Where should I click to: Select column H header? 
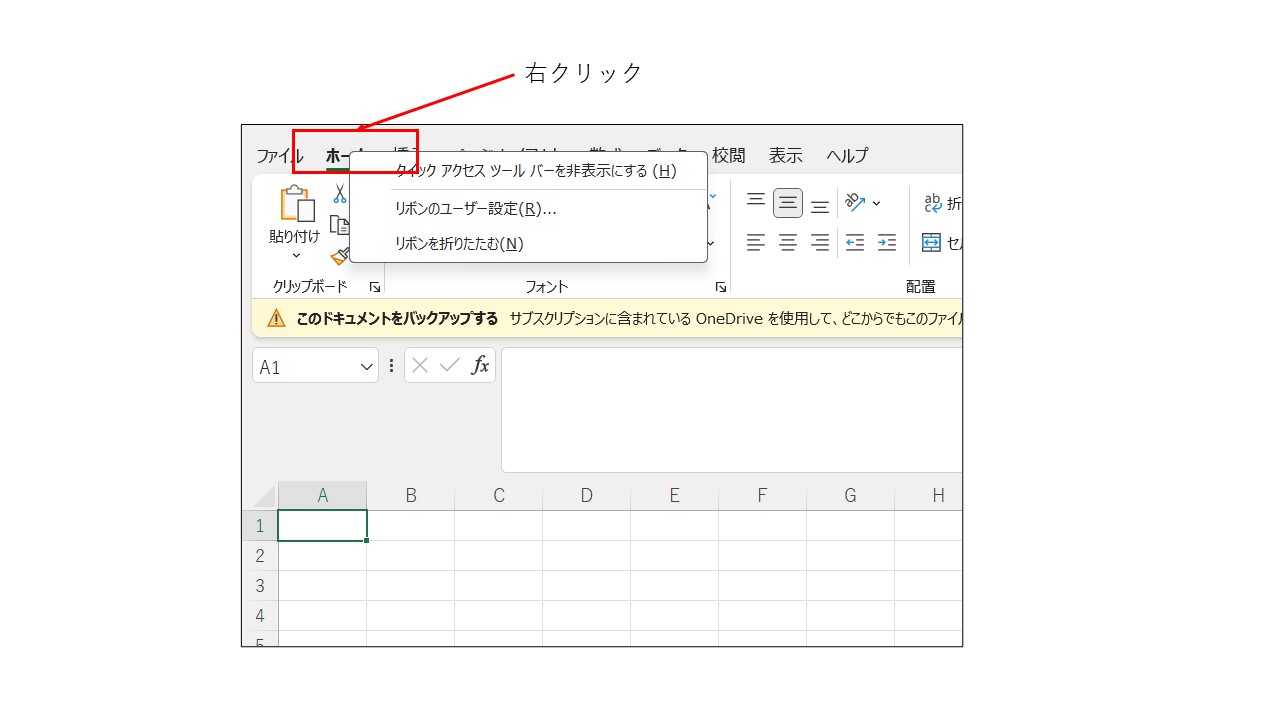pyautogui.click(x=929, y=496)
